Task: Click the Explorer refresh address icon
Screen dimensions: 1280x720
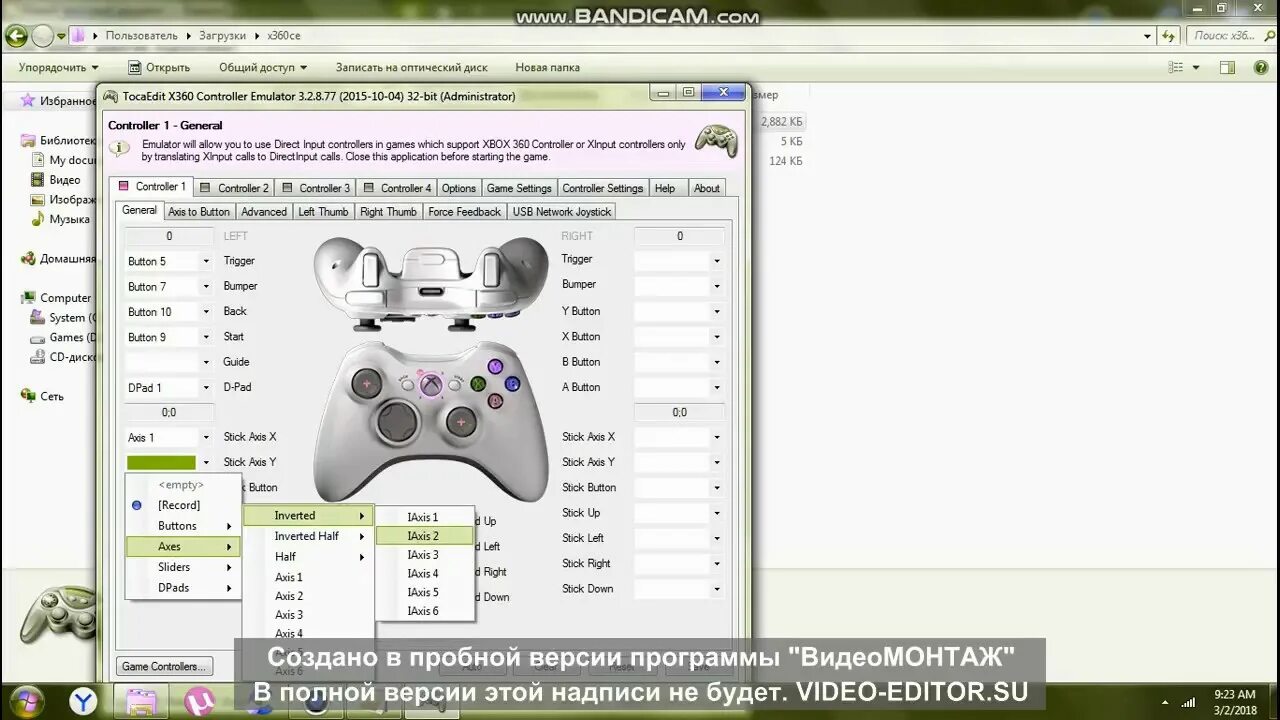Action: click(1168, 35)
